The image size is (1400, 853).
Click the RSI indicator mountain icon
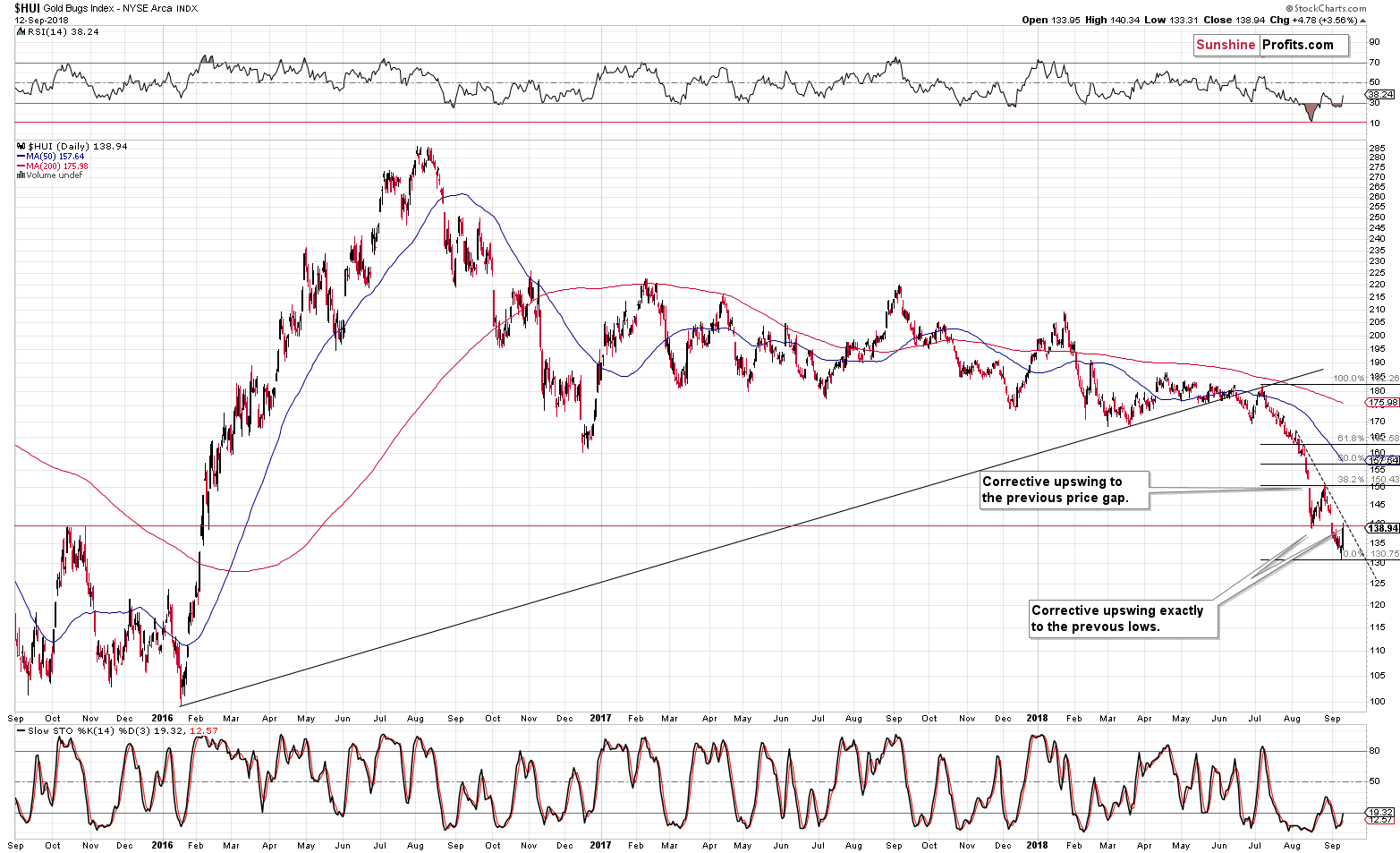[x=21, y=31]
